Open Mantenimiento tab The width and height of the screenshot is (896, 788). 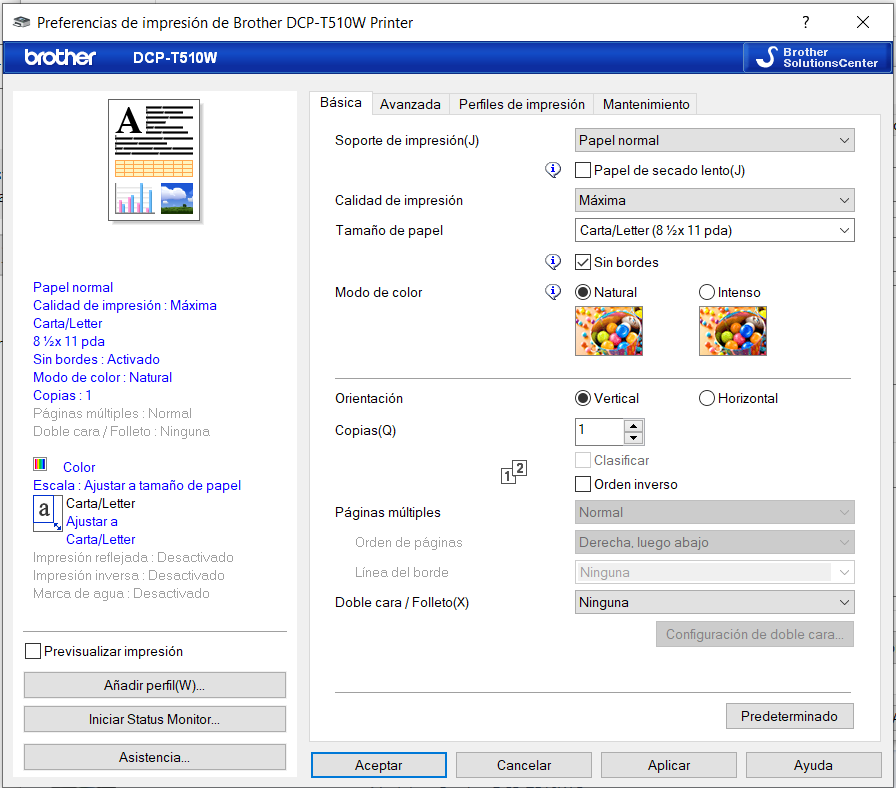pyautogui.click(x=646, y=105)
